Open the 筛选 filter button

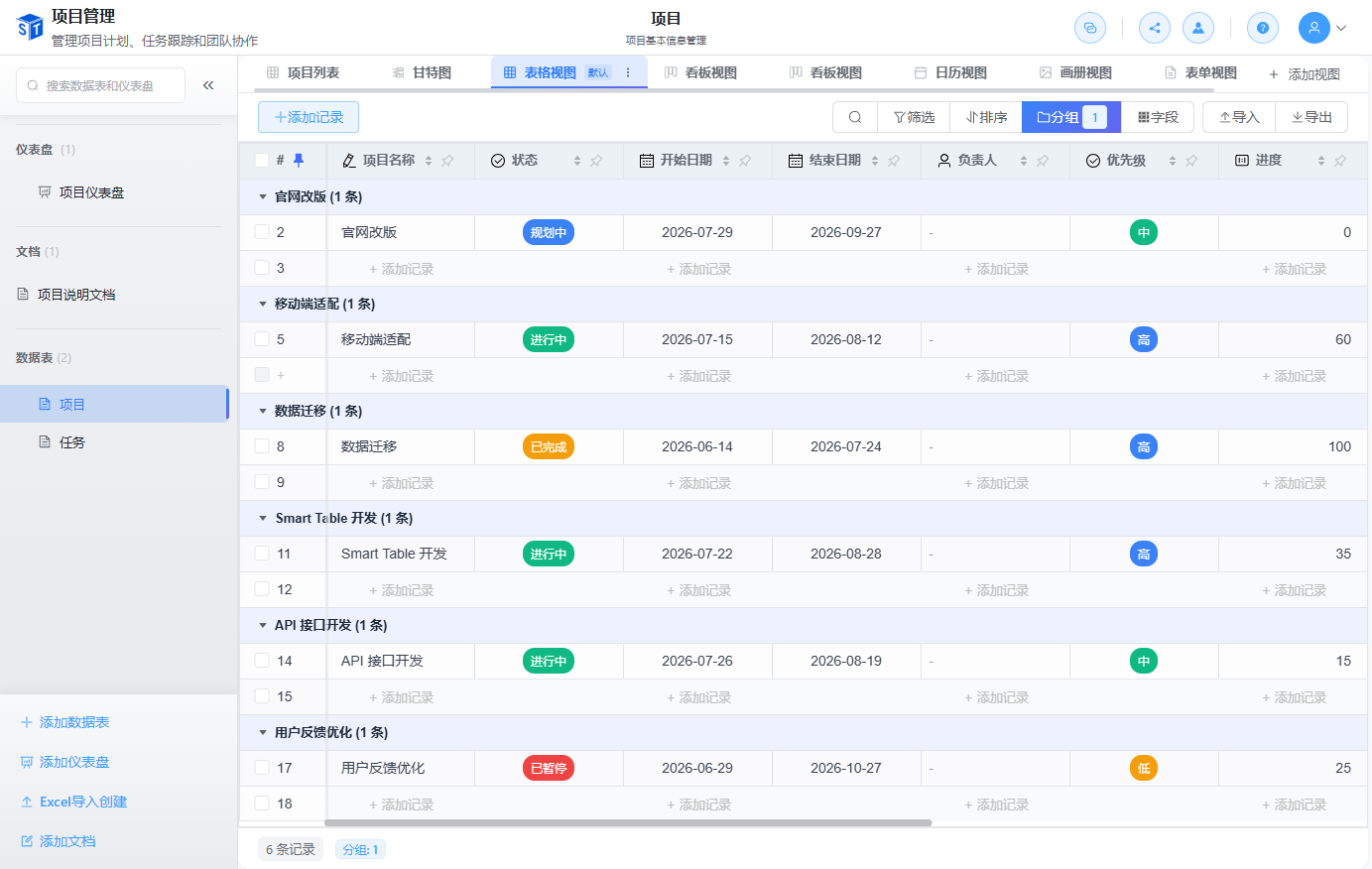click(915, 117)
